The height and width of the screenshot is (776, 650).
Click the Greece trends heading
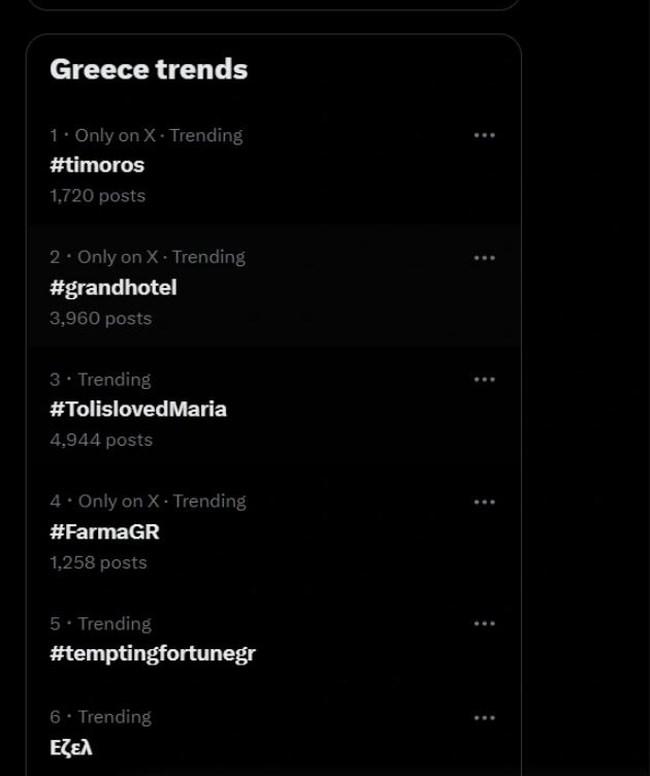[x=148, y=69]
